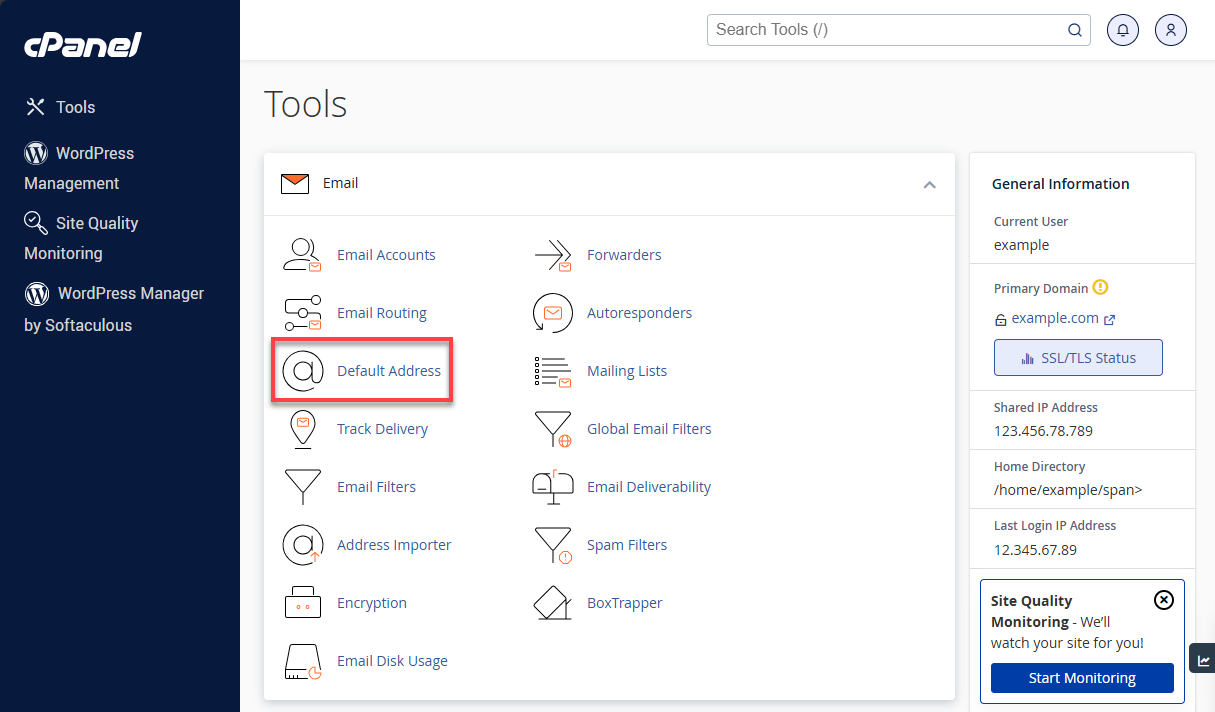Viewport: 1215px width, 712px height.
Task: Select the Autoresponders envelope icon
Action: pos(553,313)
